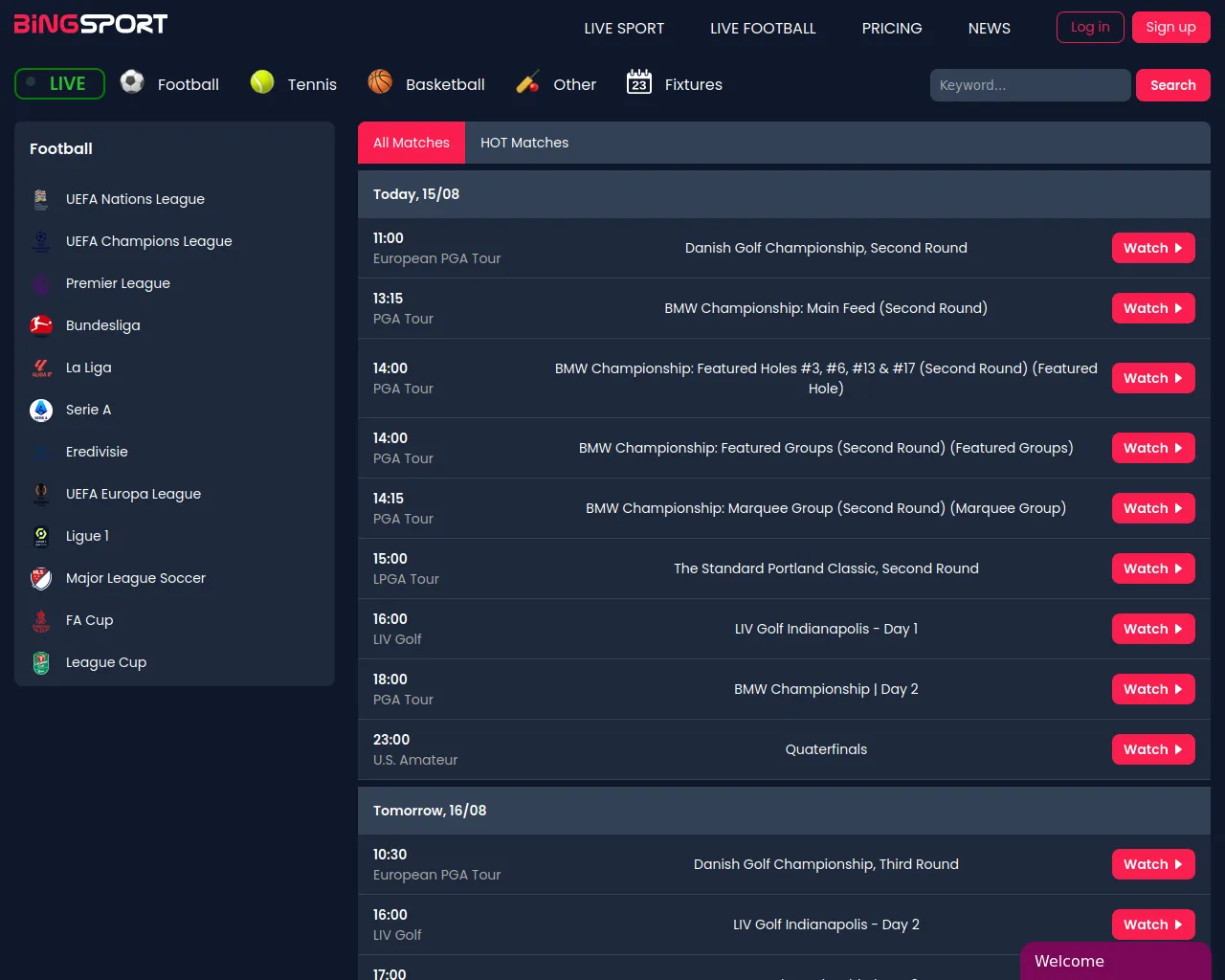The height and width of the screenshot is (980, 1225).
Task: Watch The Standard Portland Classic
Action: click(1153, 568)
